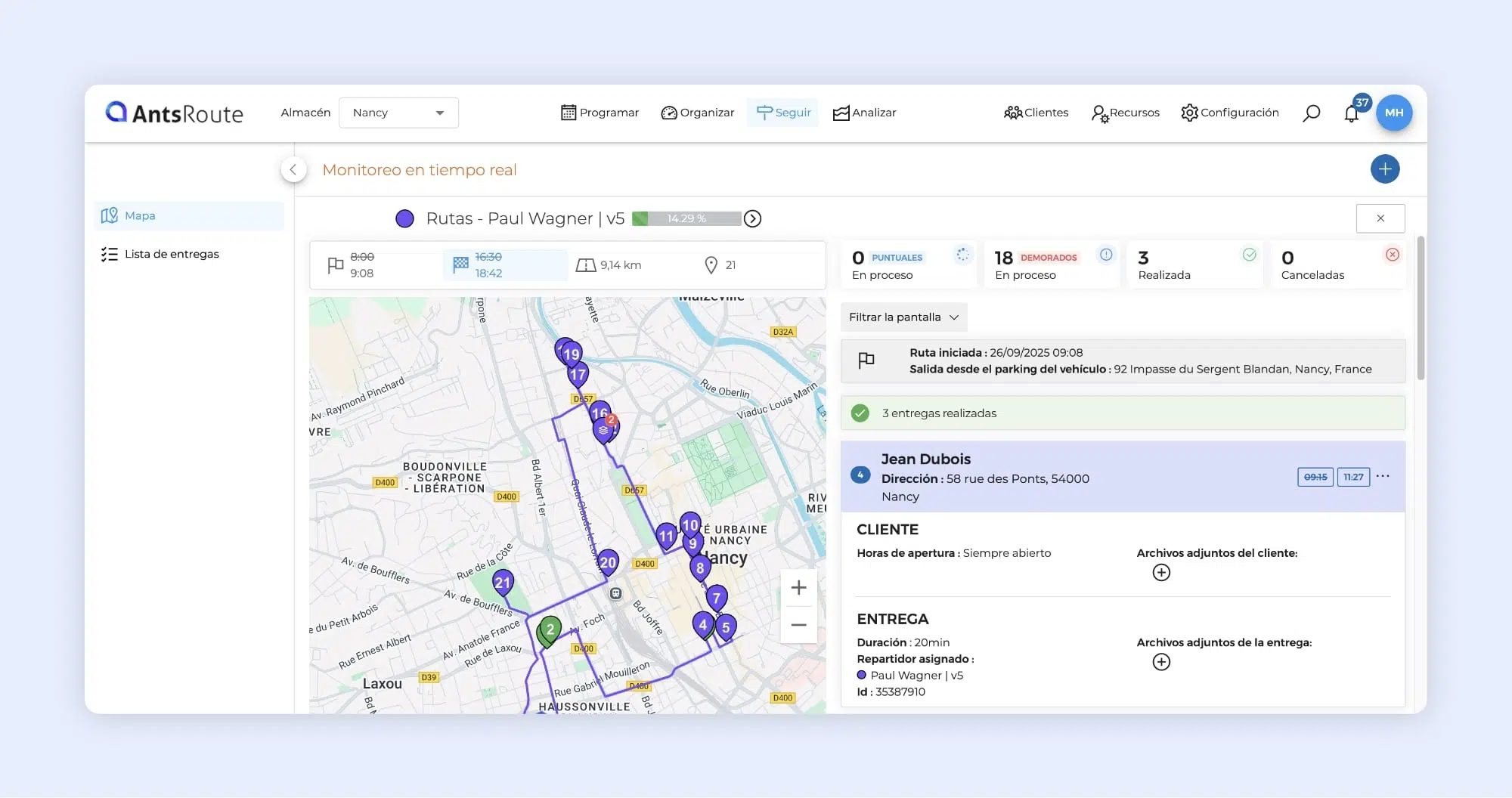Open Lista de entregas in sidebar
Image resolution: width=1512 pixels, height=798 pixels.
click(172, 254)
